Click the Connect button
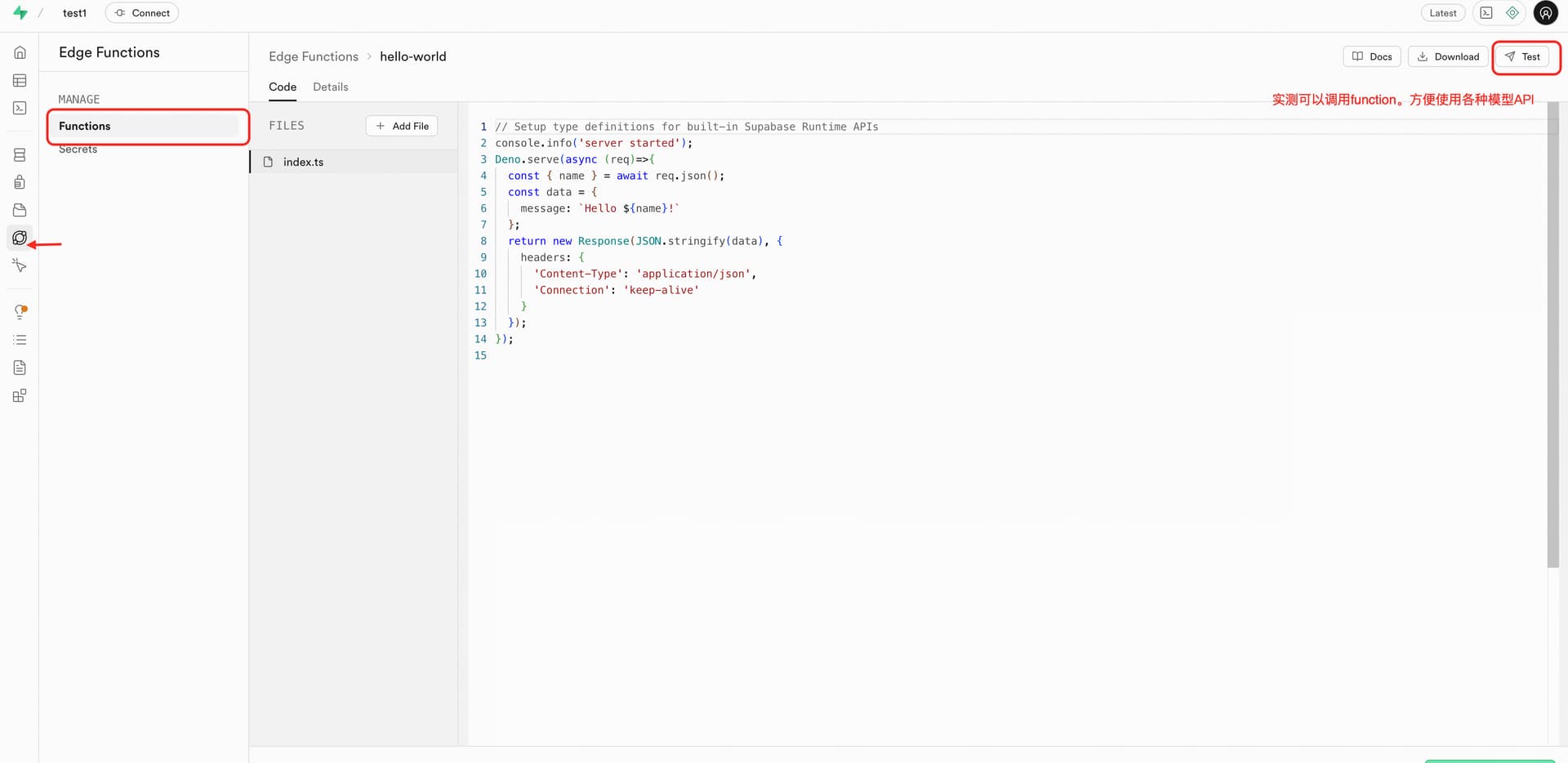 pyautogui.click(x=142, y=13)
